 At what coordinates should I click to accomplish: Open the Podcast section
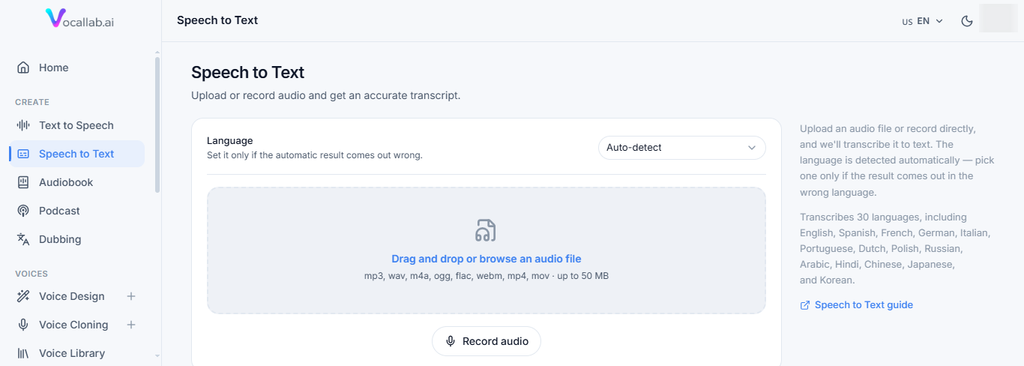click(x=77, y=211)
